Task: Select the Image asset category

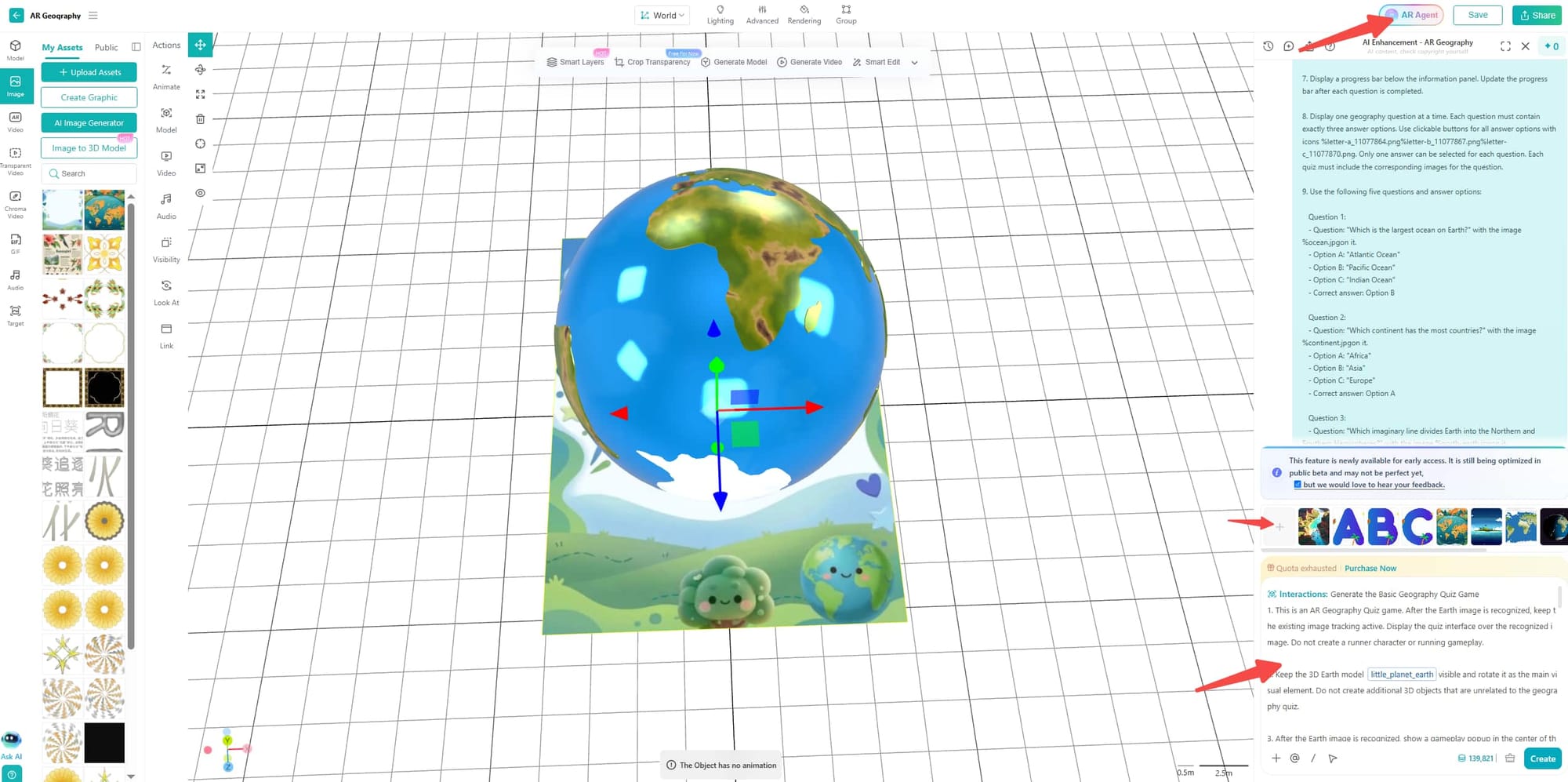Action: (x=15, y=85)
